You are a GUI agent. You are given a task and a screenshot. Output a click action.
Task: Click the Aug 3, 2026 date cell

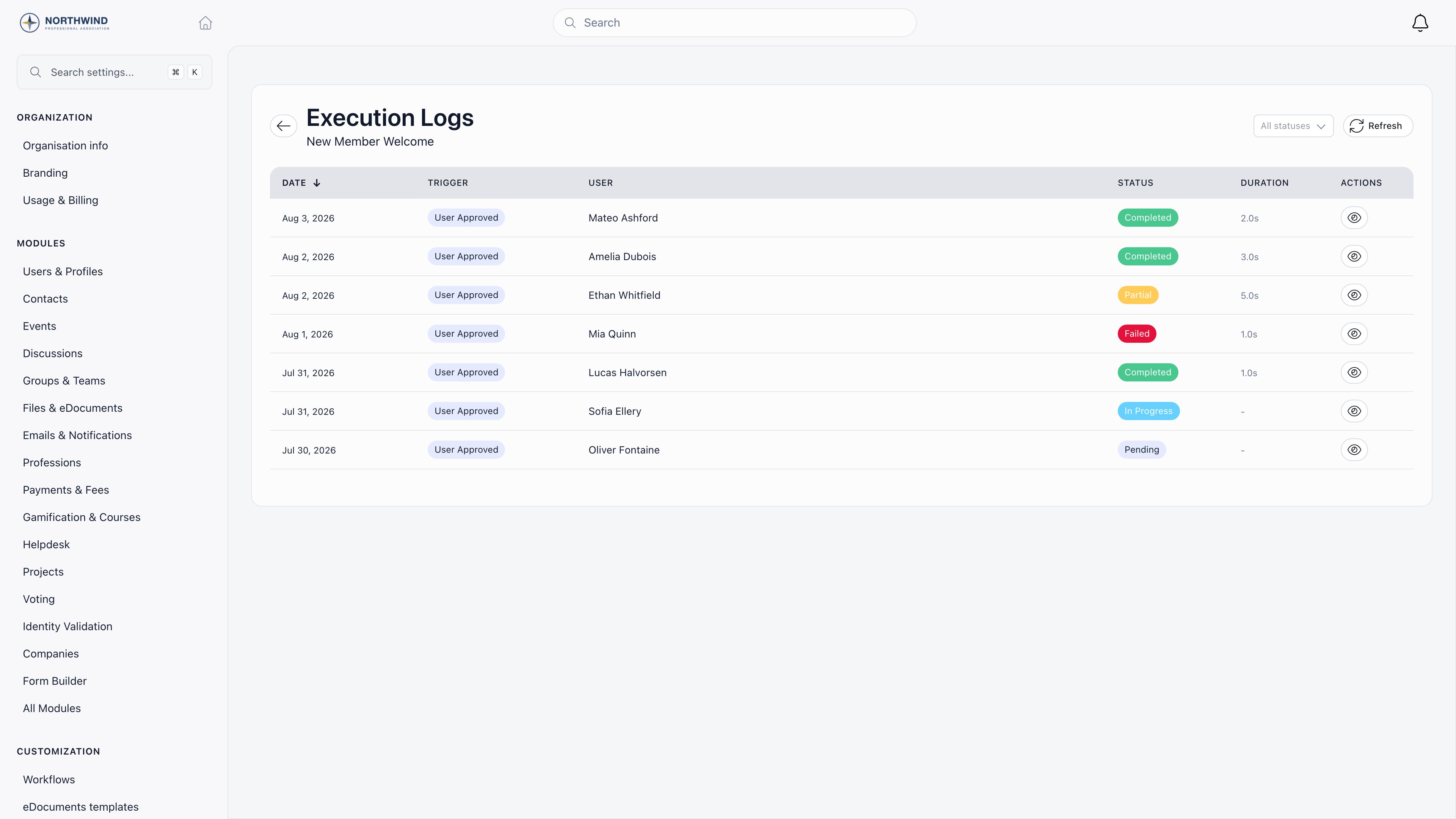point(308,218)
